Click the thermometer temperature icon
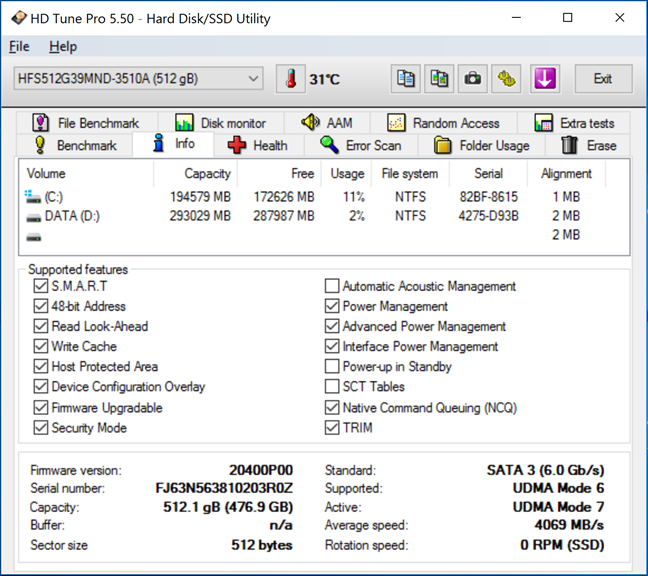Screen dimensions: 648x576 pyautogui.click(x=291, y=79)
